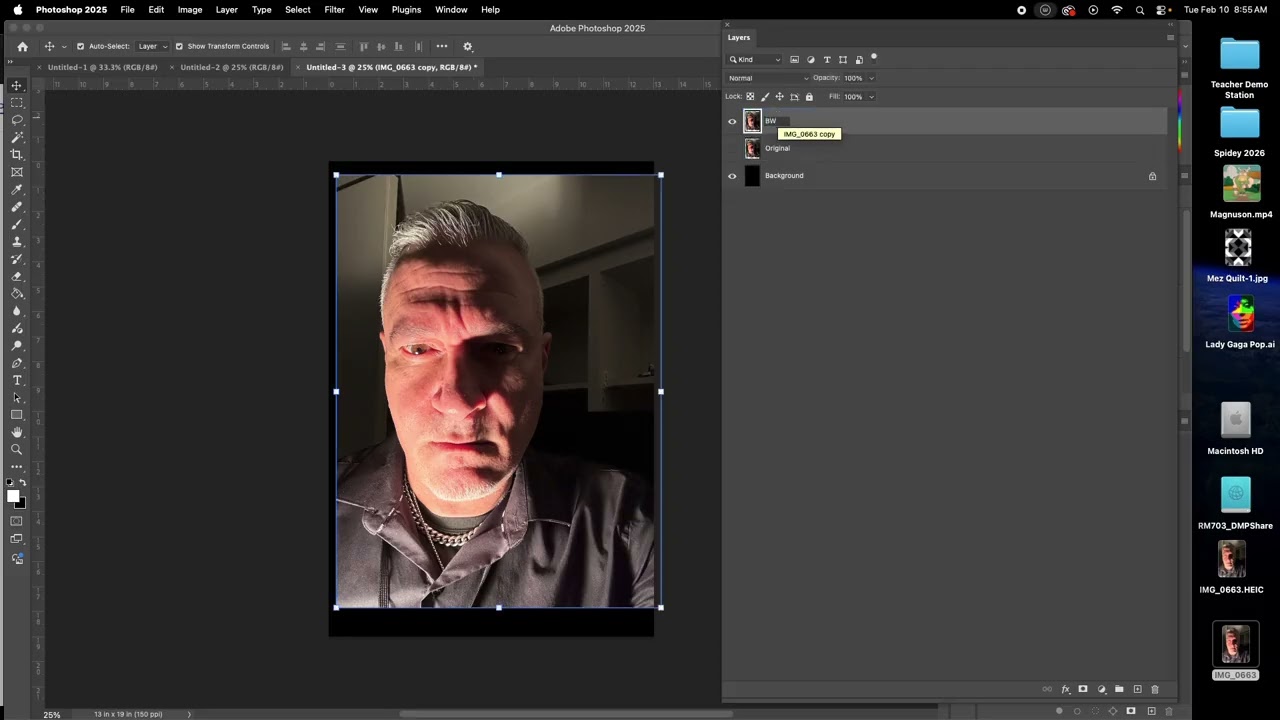Select the Zoom tool
This screenshot has width=1280, height=720.
pos(17,449)
